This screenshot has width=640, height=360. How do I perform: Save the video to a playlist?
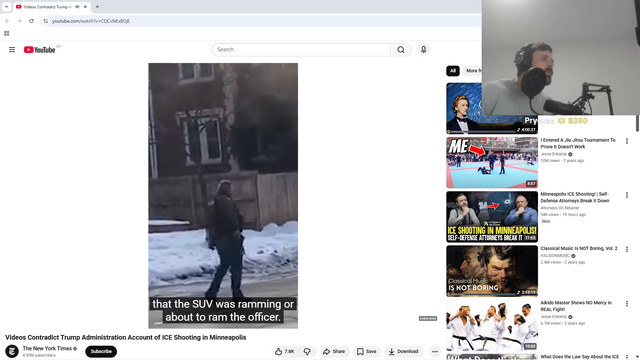coord(367,351)
